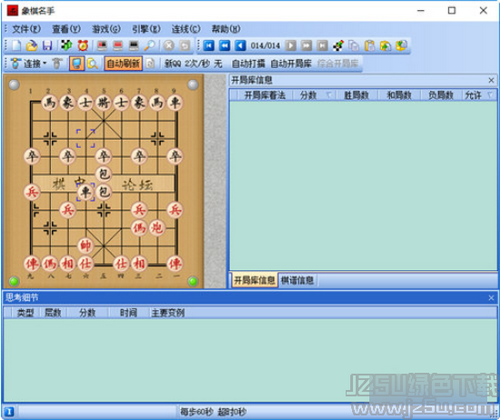The height and width of the screenshot is (420, 500).
Task: Rewind several moves with the double-left arrow
Action: (x=225, y=45)
